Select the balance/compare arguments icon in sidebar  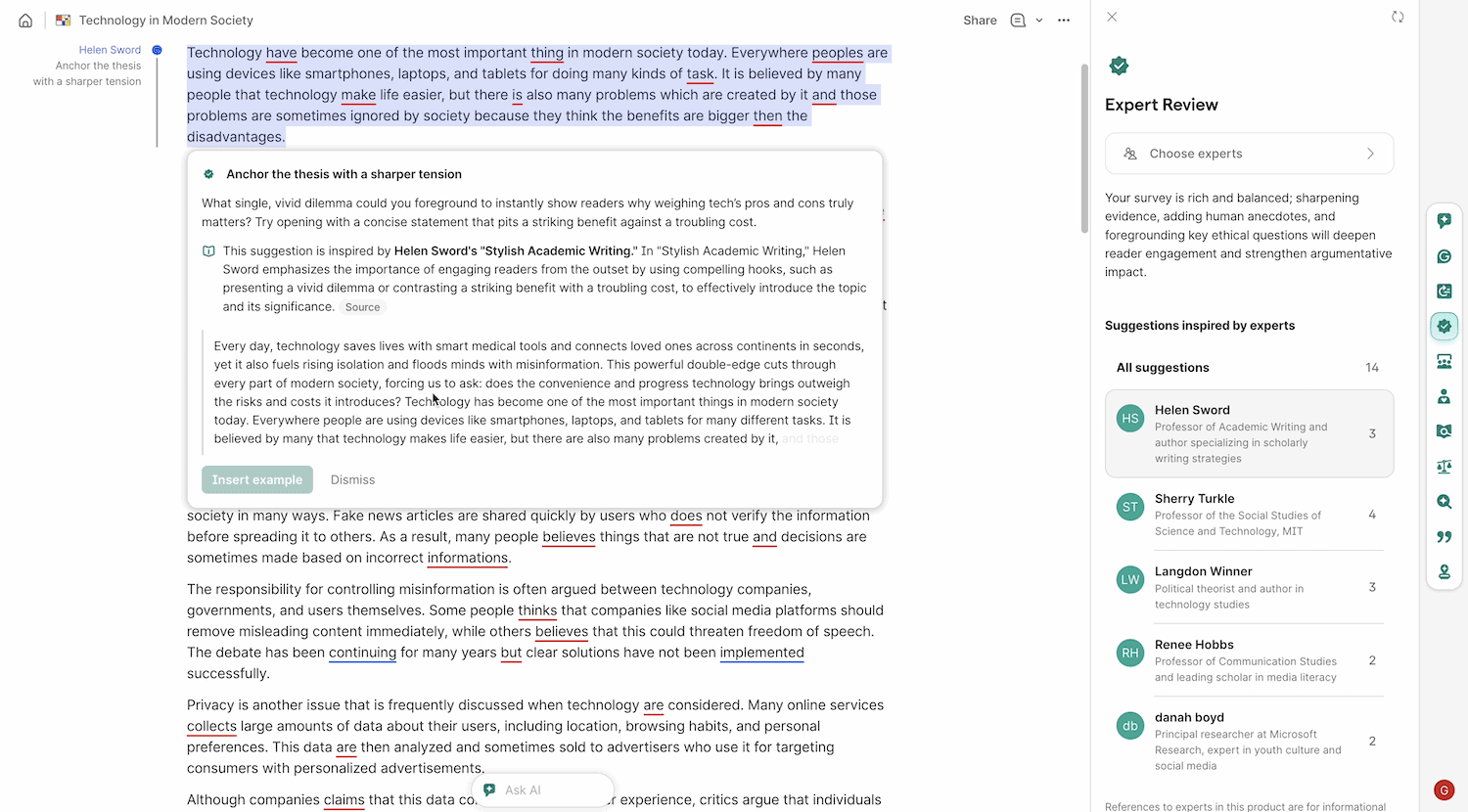pos(1444,467)
